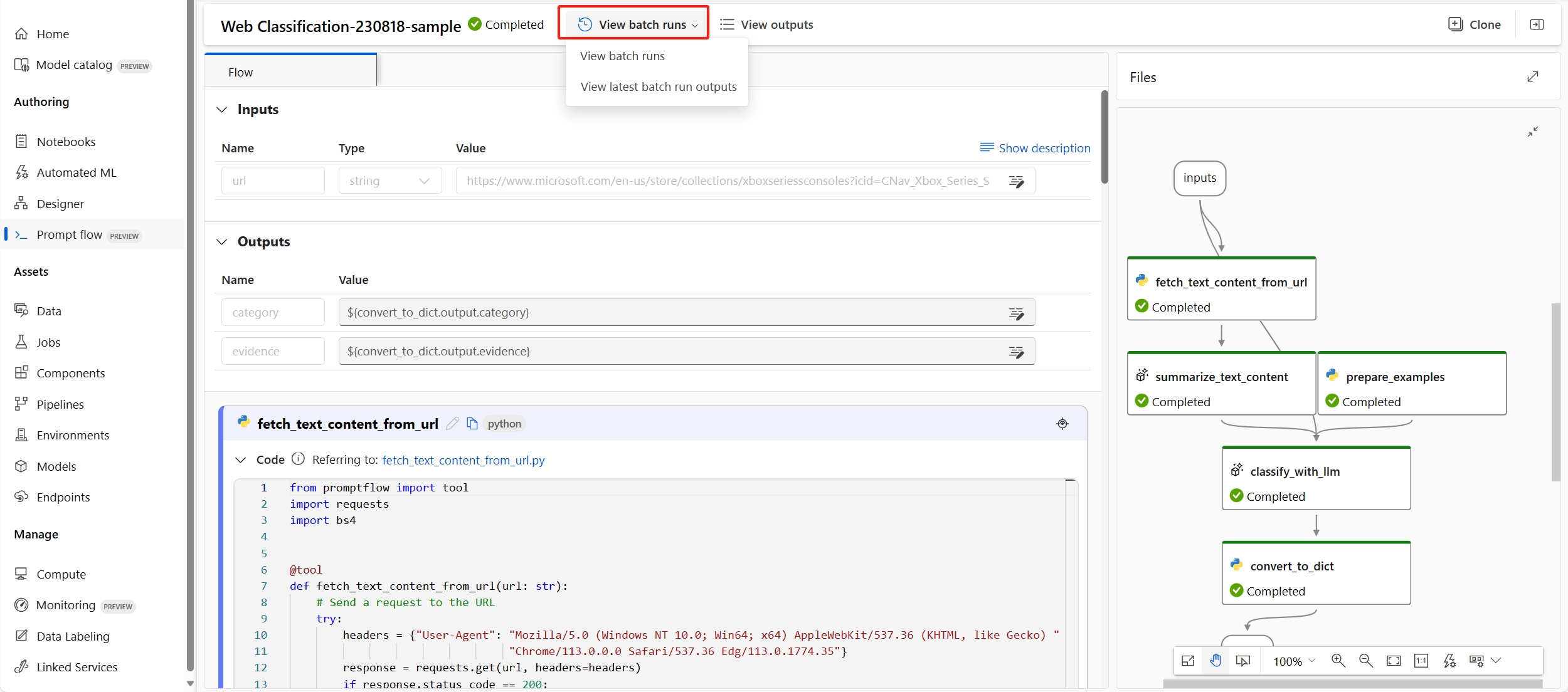Open the fetch_text_content_from_url.py file link

point(463,460)
